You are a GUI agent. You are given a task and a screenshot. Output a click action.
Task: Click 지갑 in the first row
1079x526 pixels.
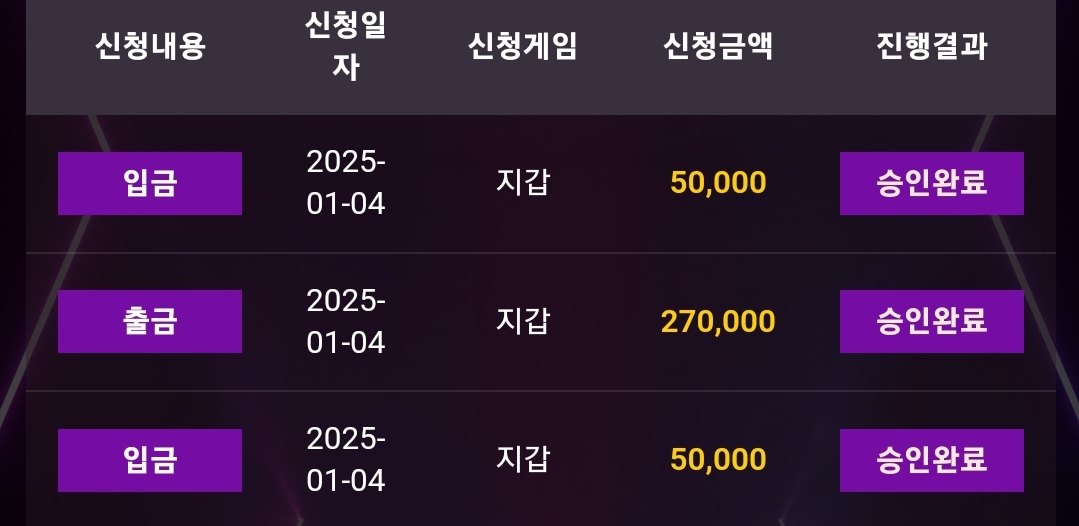pyautogui.click(x=522, y=183)
